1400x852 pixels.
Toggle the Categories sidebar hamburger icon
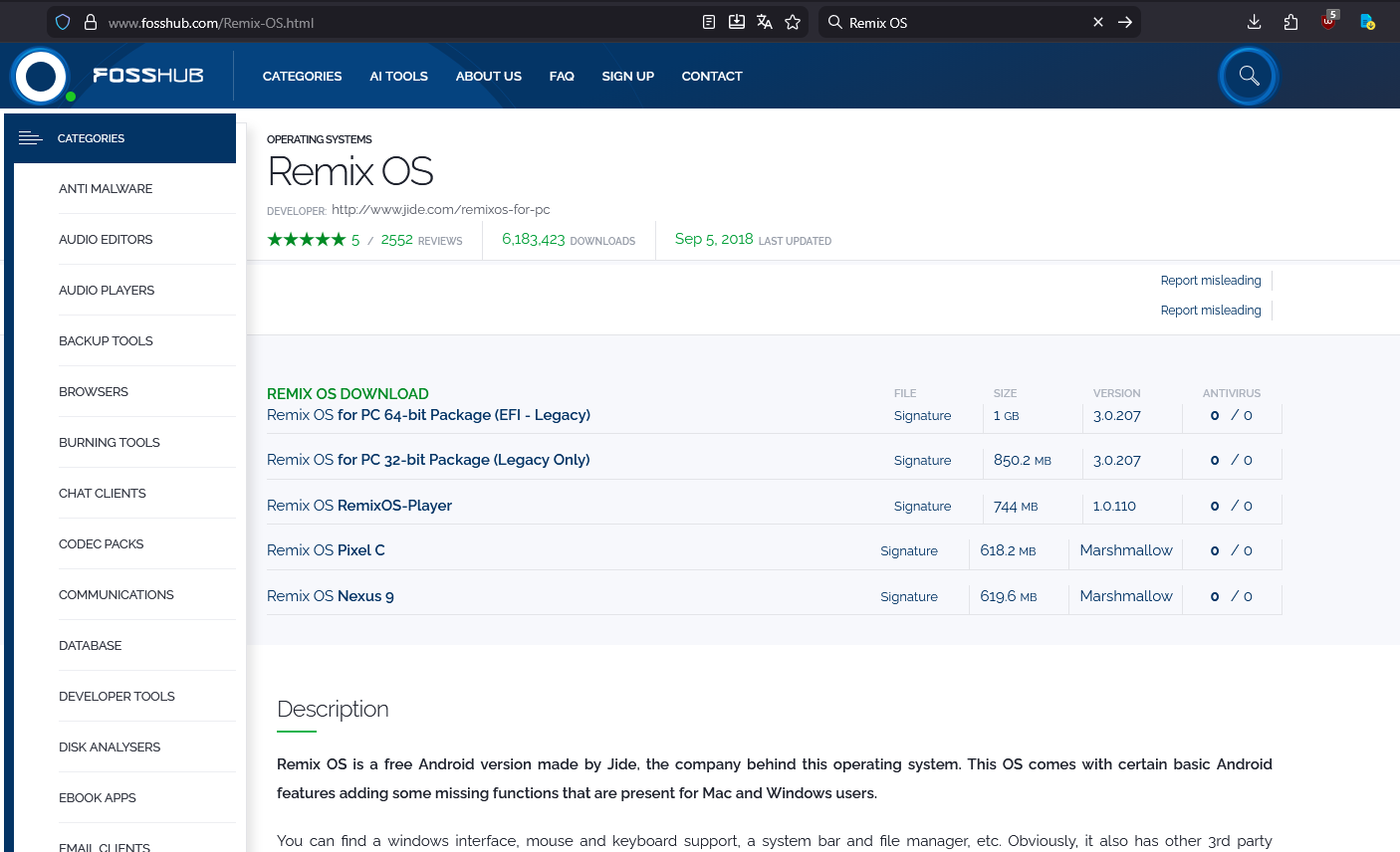(31, 138)
